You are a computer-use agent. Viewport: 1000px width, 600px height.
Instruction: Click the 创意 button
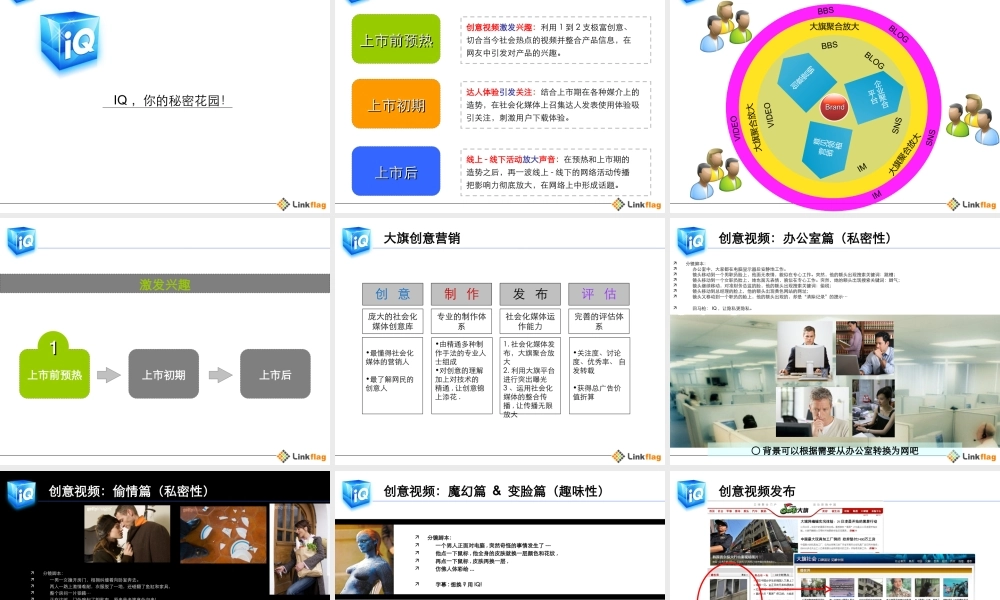pyautogui.click(x=390, y=293)
